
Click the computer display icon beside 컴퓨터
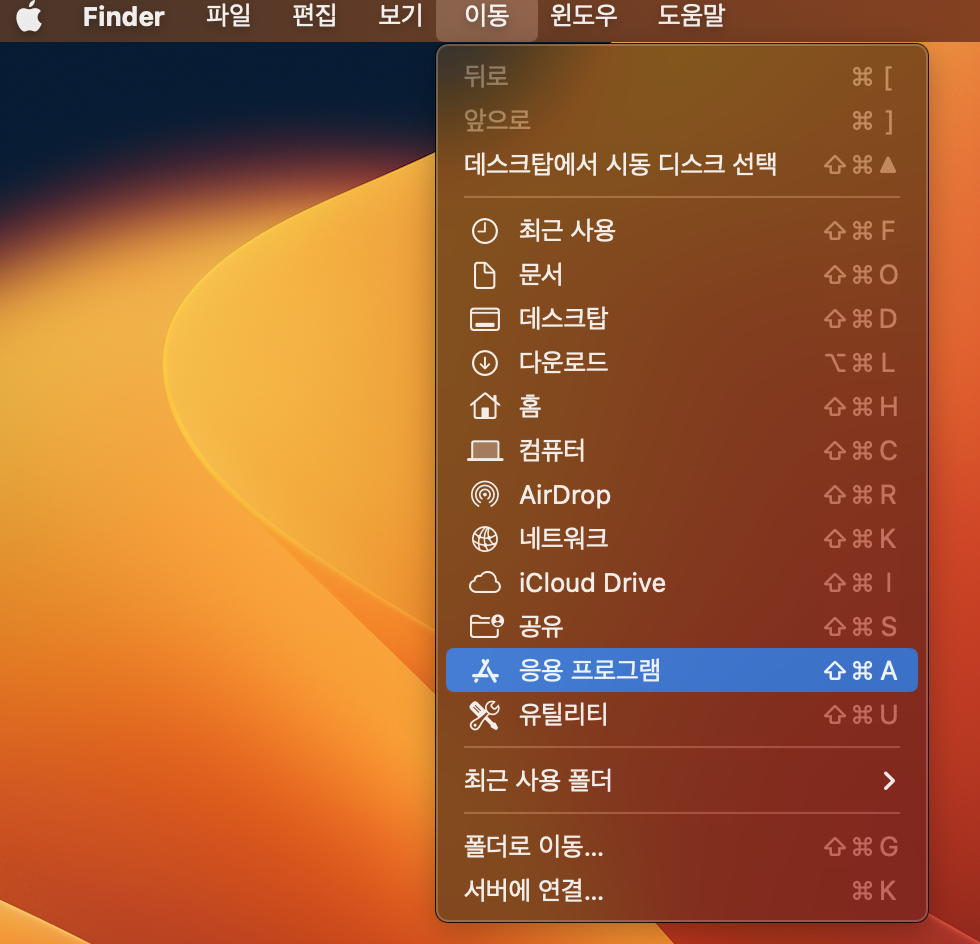pos(486,451)
